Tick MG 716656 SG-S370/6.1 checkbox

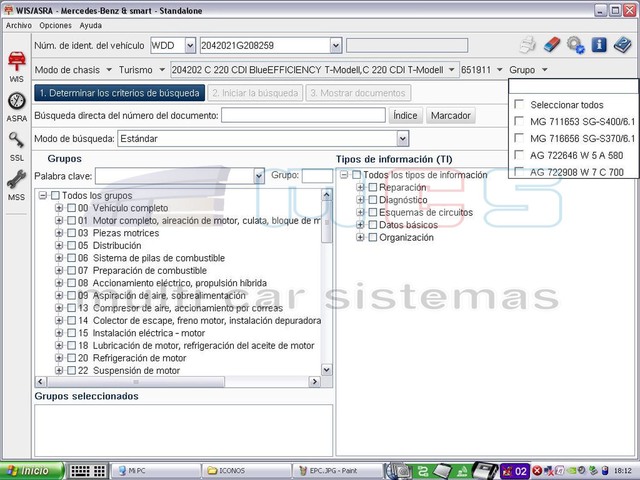click(519, 138)
